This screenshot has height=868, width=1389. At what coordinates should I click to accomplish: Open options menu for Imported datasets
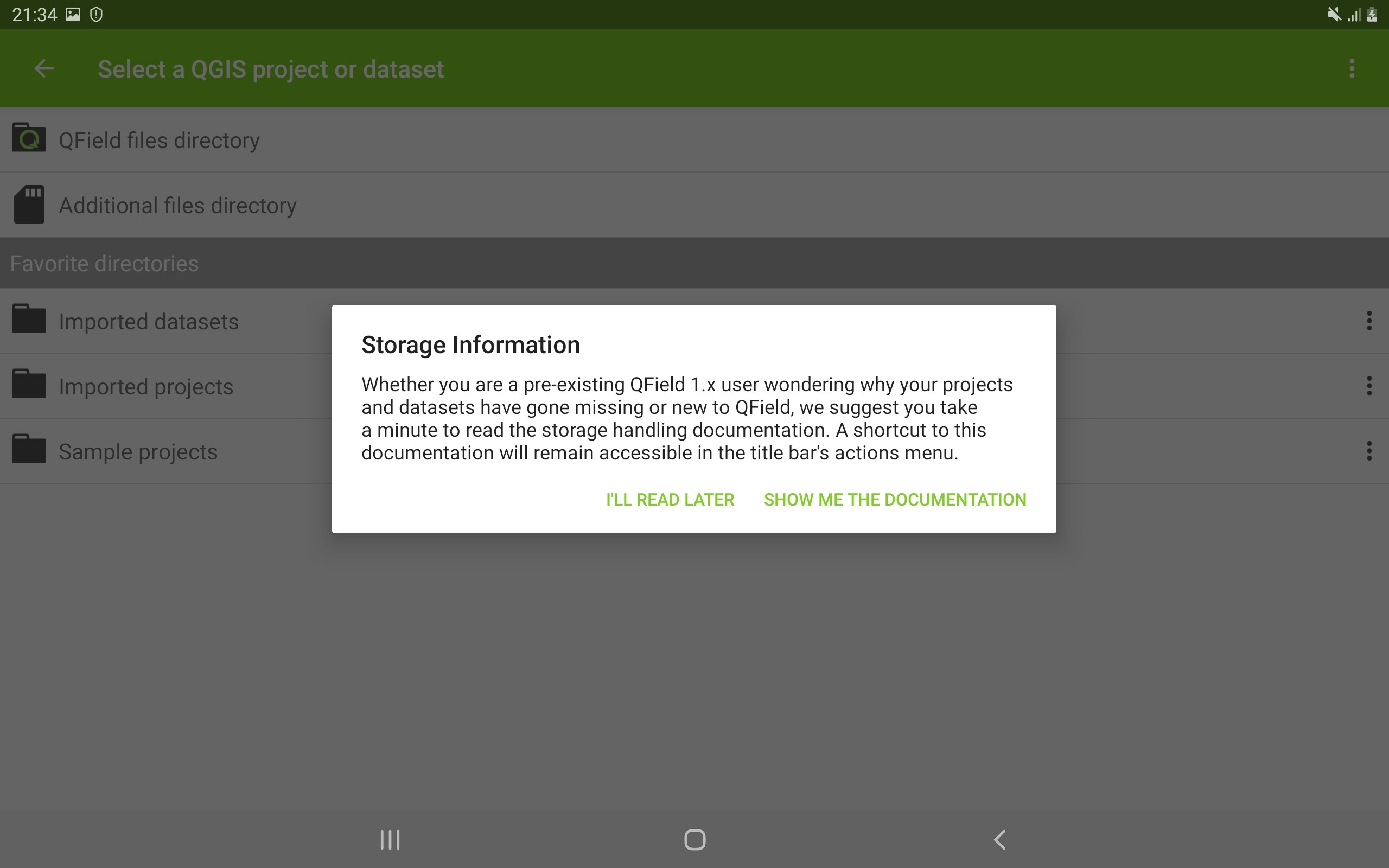point(1369,321)
